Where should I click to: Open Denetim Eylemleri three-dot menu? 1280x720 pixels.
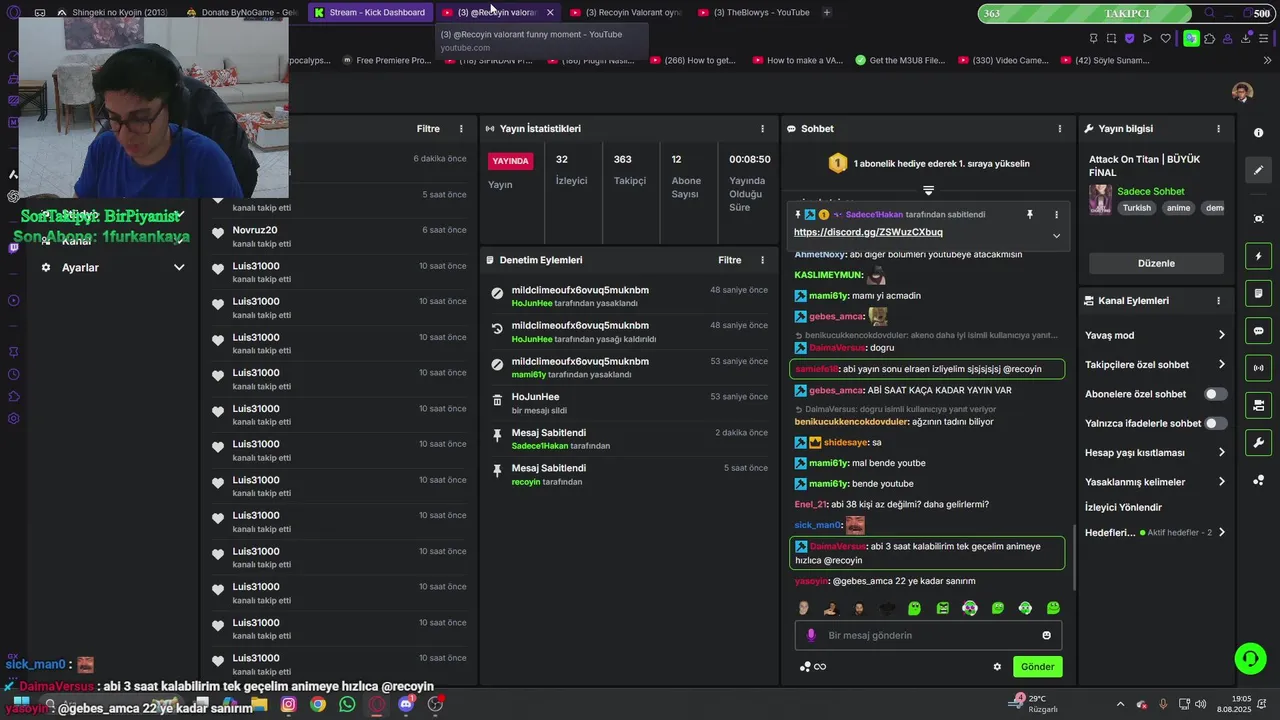(762, 260)
